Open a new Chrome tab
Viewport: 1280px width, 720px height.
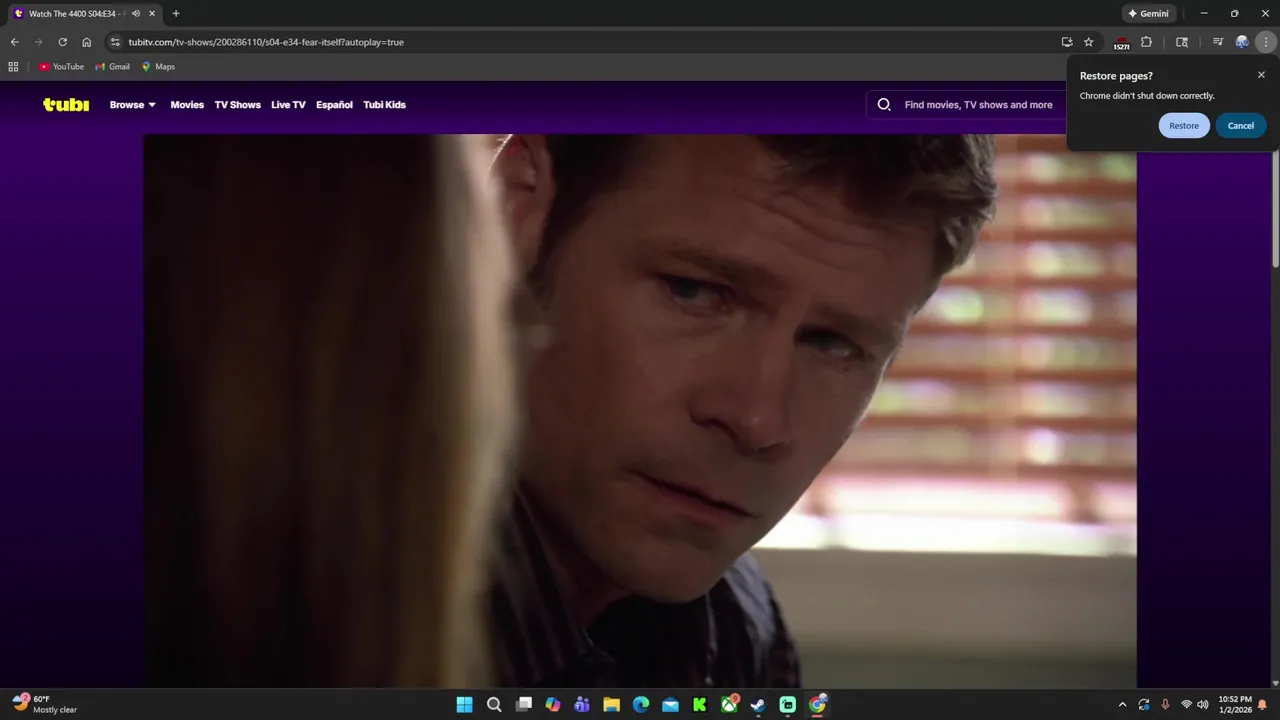[x=176, y=14]
